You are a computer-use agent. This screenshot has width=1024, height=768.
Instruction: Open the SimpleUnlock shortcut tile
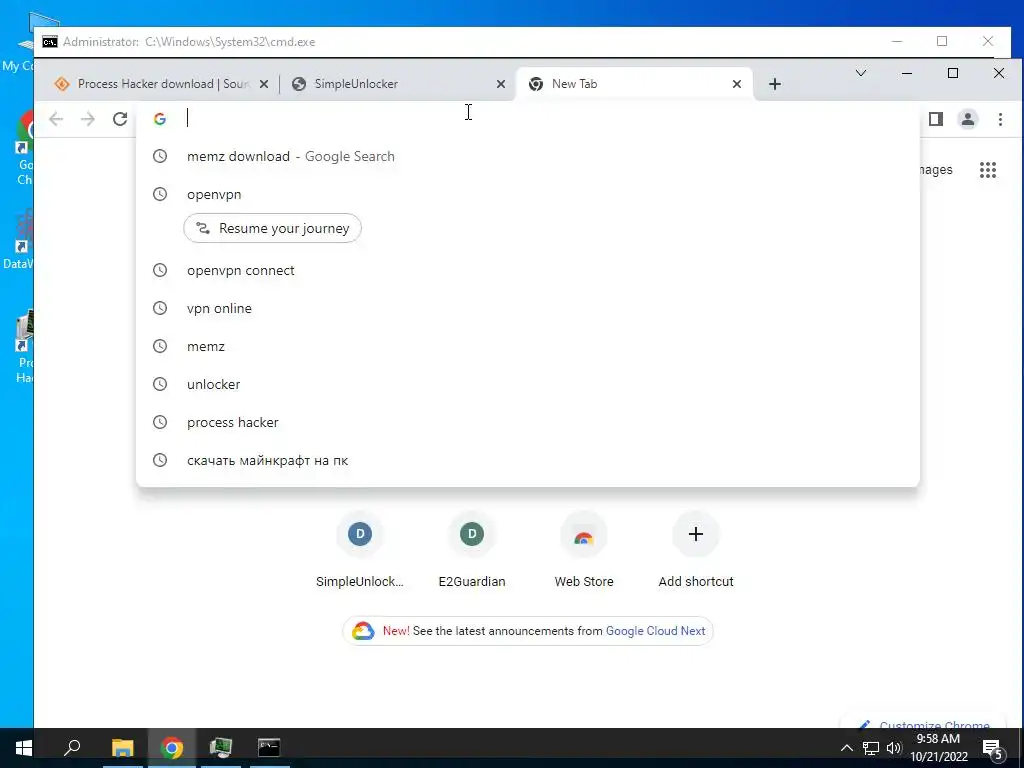point(360,551)
